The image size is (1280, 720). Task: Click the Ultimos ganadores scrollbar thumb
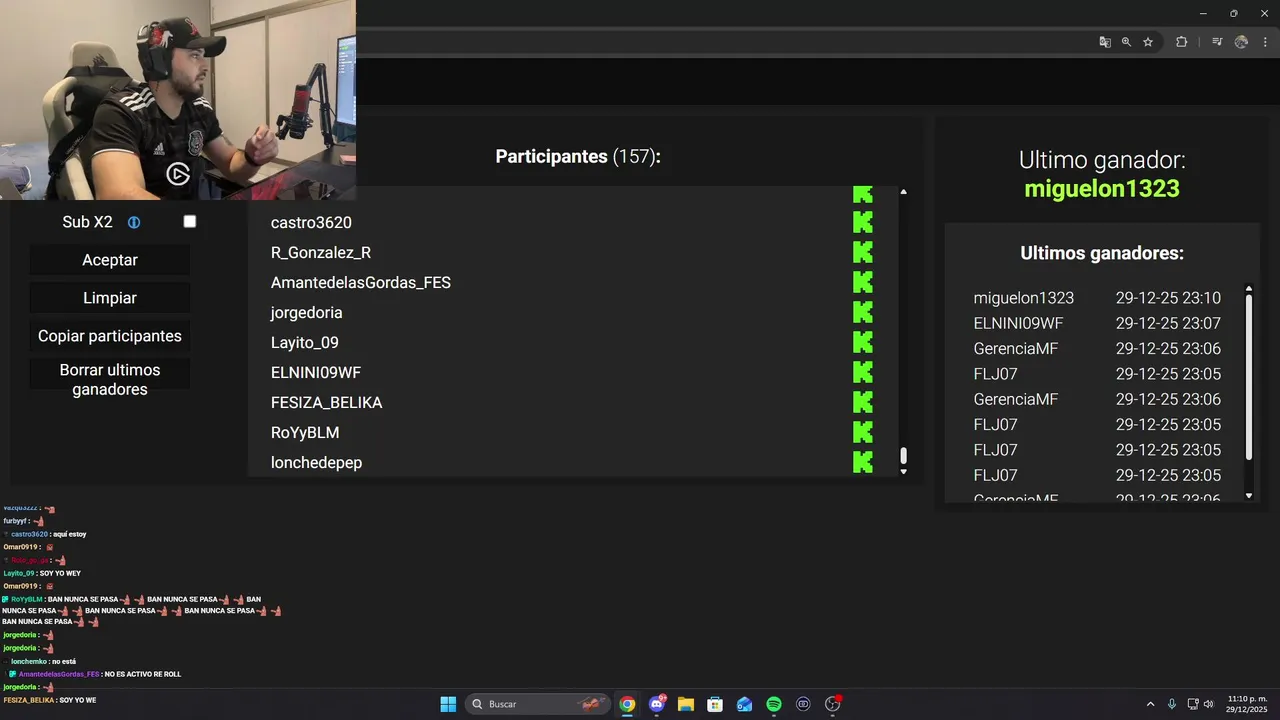coord(1248,378)
